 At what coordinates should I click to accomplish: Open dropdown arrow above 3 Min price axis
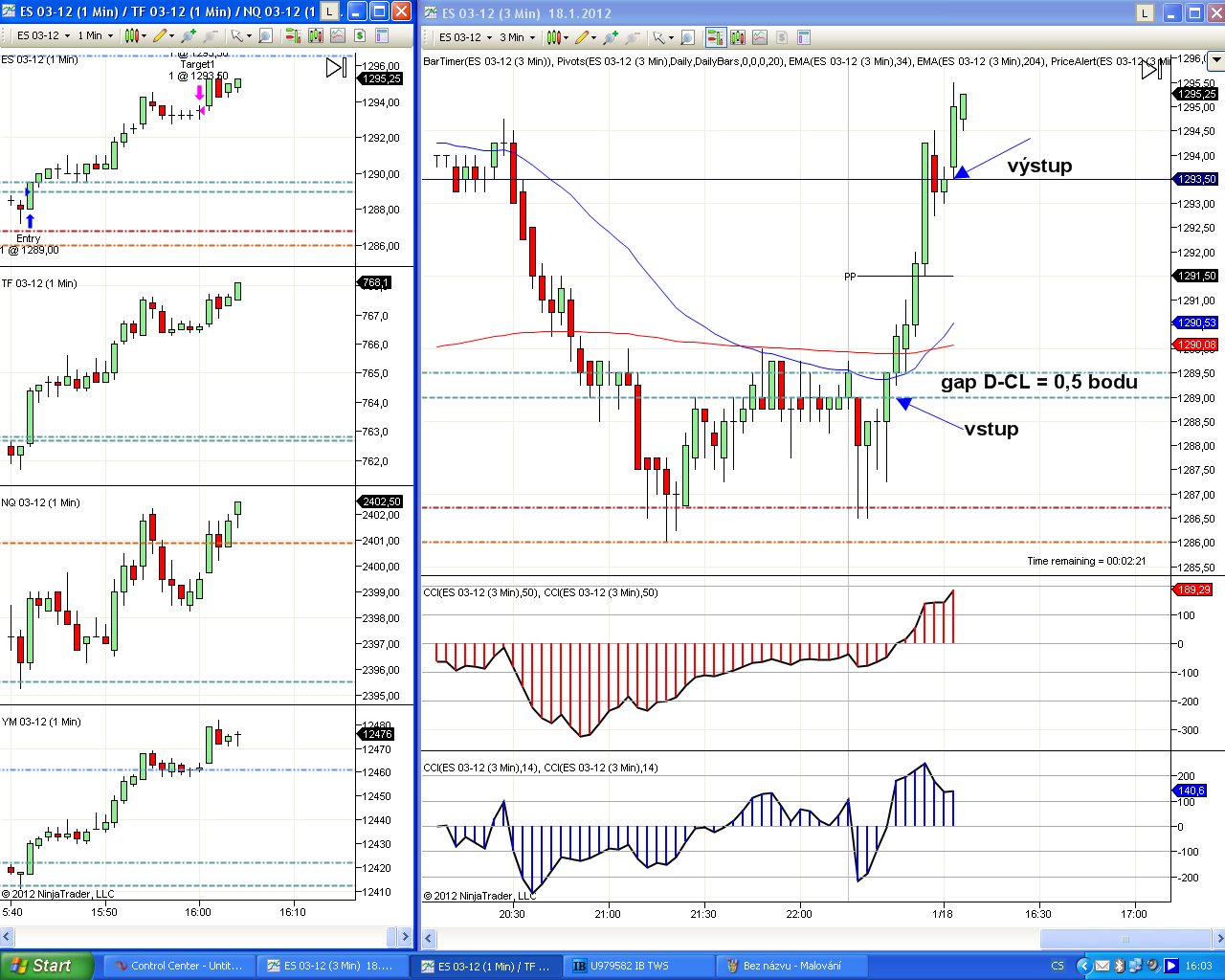point(1216,59)
